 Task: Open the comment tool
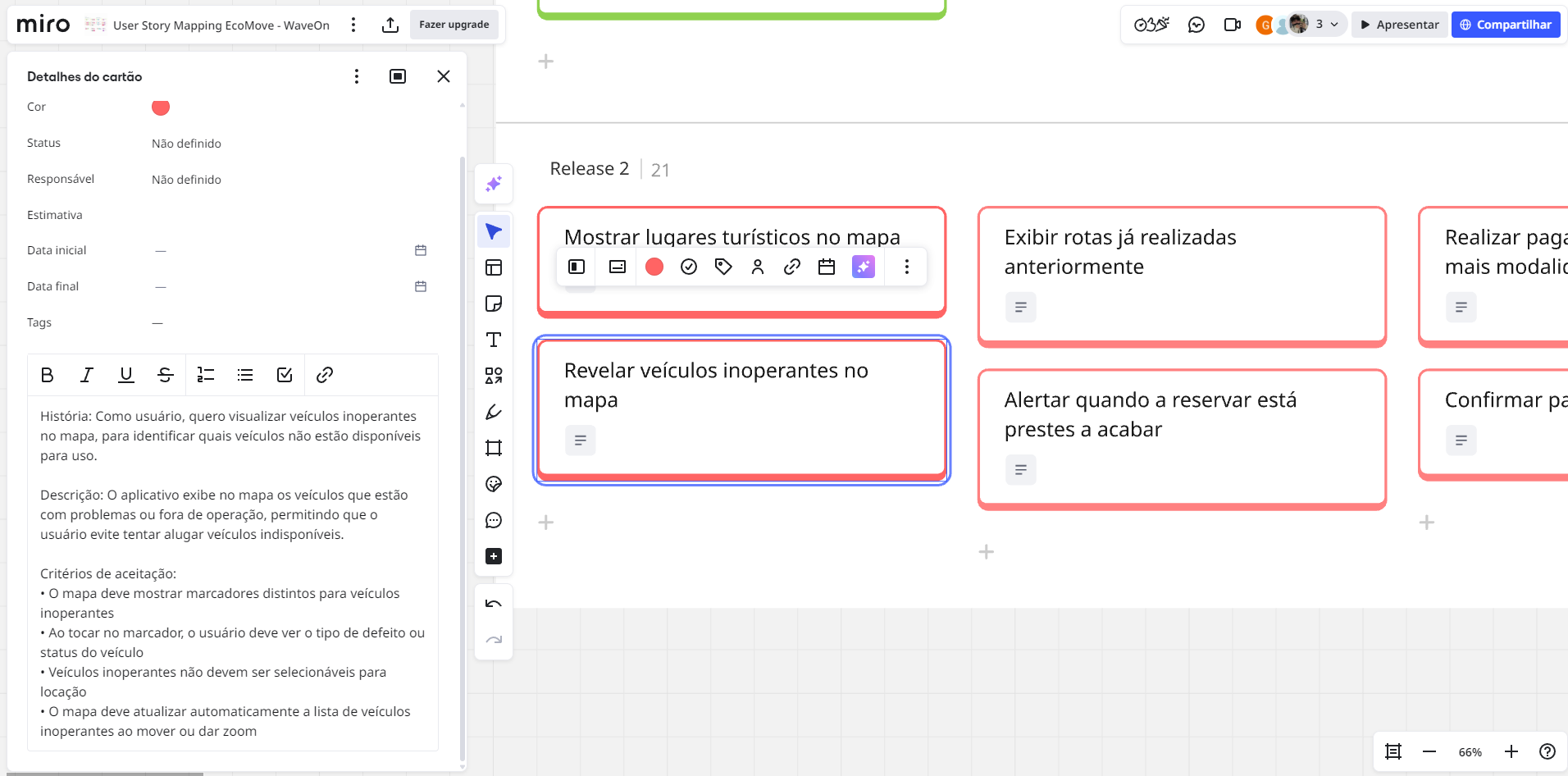[494, 521]
